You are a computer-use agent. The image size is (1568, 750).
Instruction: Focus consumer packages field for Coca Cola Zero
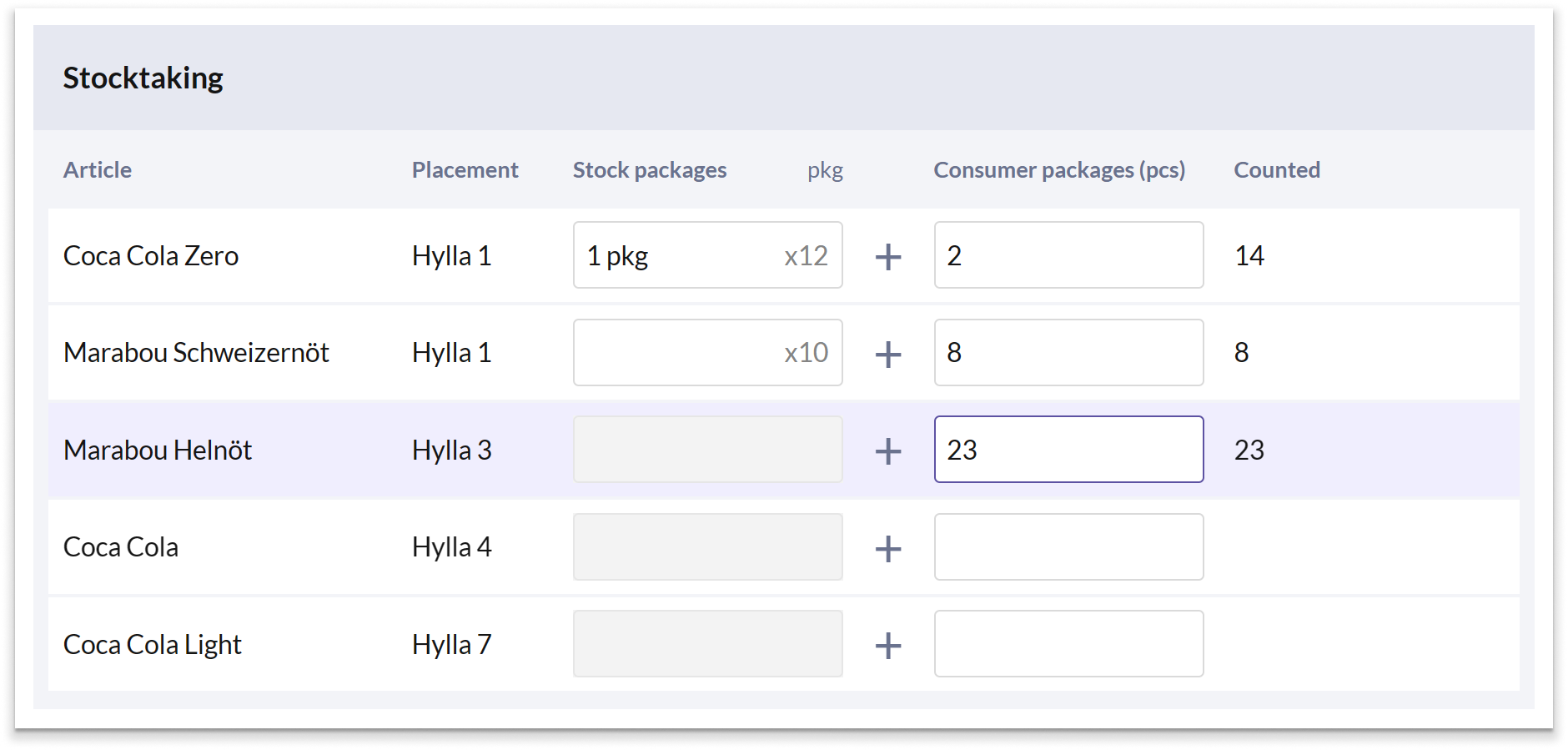pos(1068,255)
